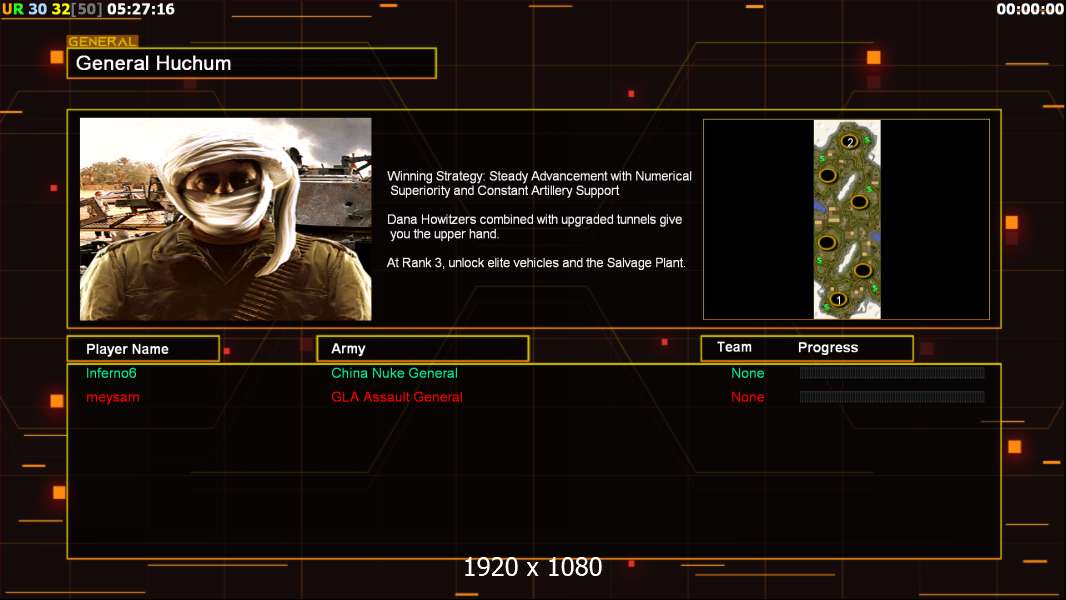Click the General Huchum portrait image
Screen dimensions: 1066x600
pyautogui.click(x=226, y=219)
